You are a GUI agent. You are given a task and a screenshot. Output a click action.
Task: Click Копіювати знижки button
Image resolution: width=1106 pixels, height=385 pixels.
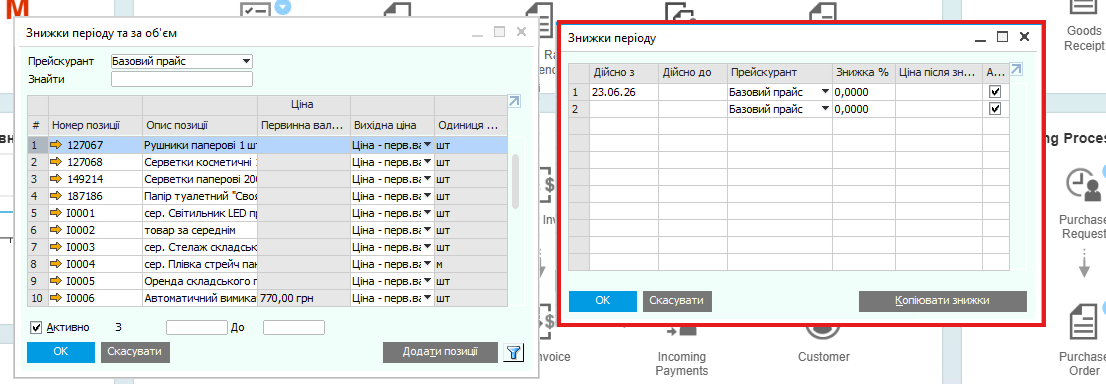tap(942, 300)
